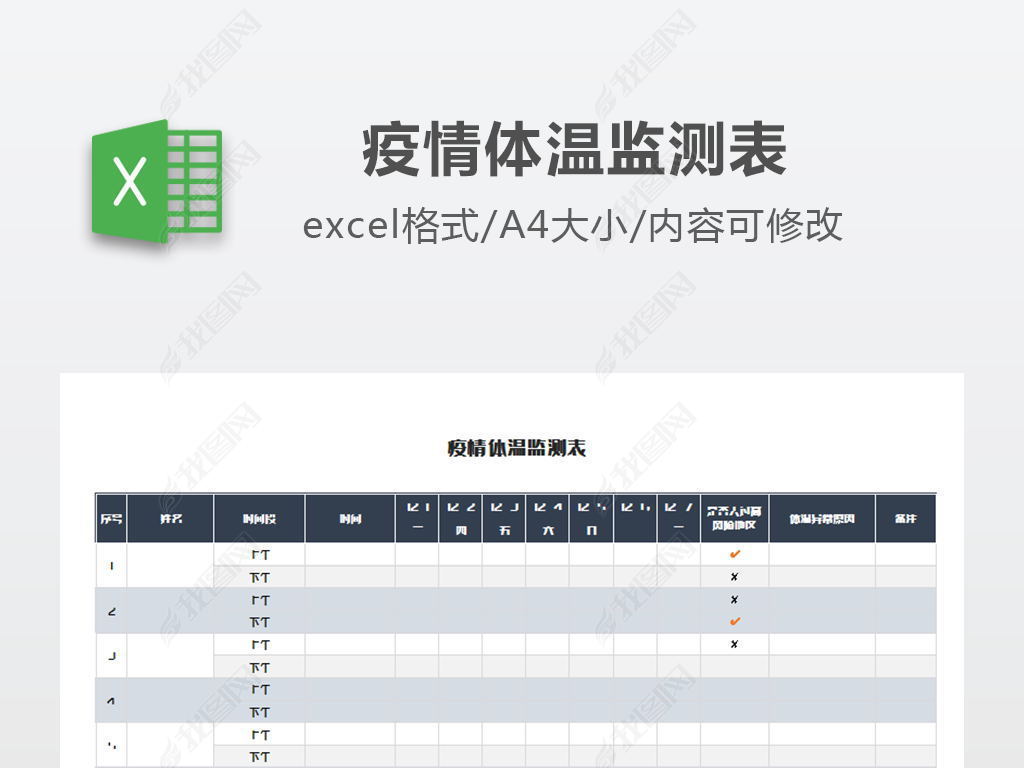The width and height of the screenshot is (1024, 768).
Task: Select the 时间 header cell
Action: [350, 519]
